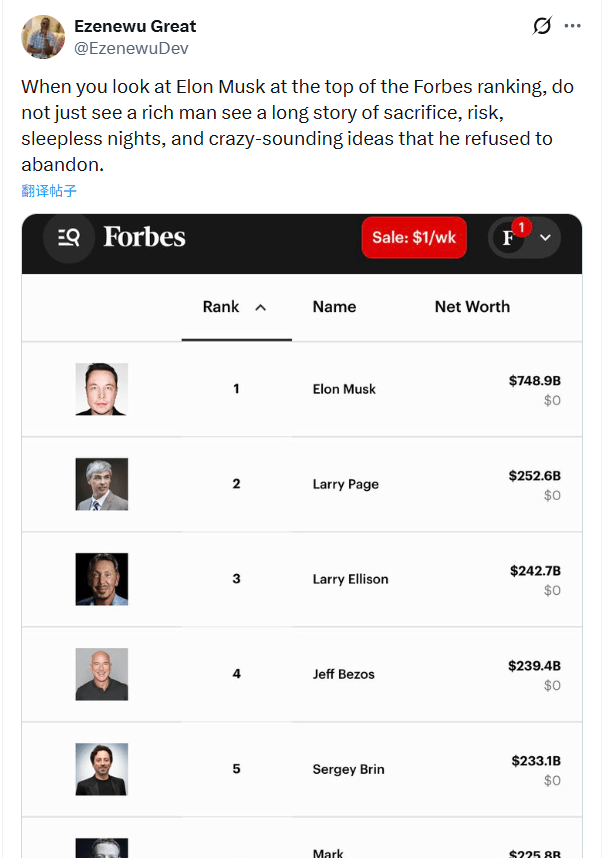
Task: Click Jeff Bezos's photo thumbnail
Action: point(102,674)
